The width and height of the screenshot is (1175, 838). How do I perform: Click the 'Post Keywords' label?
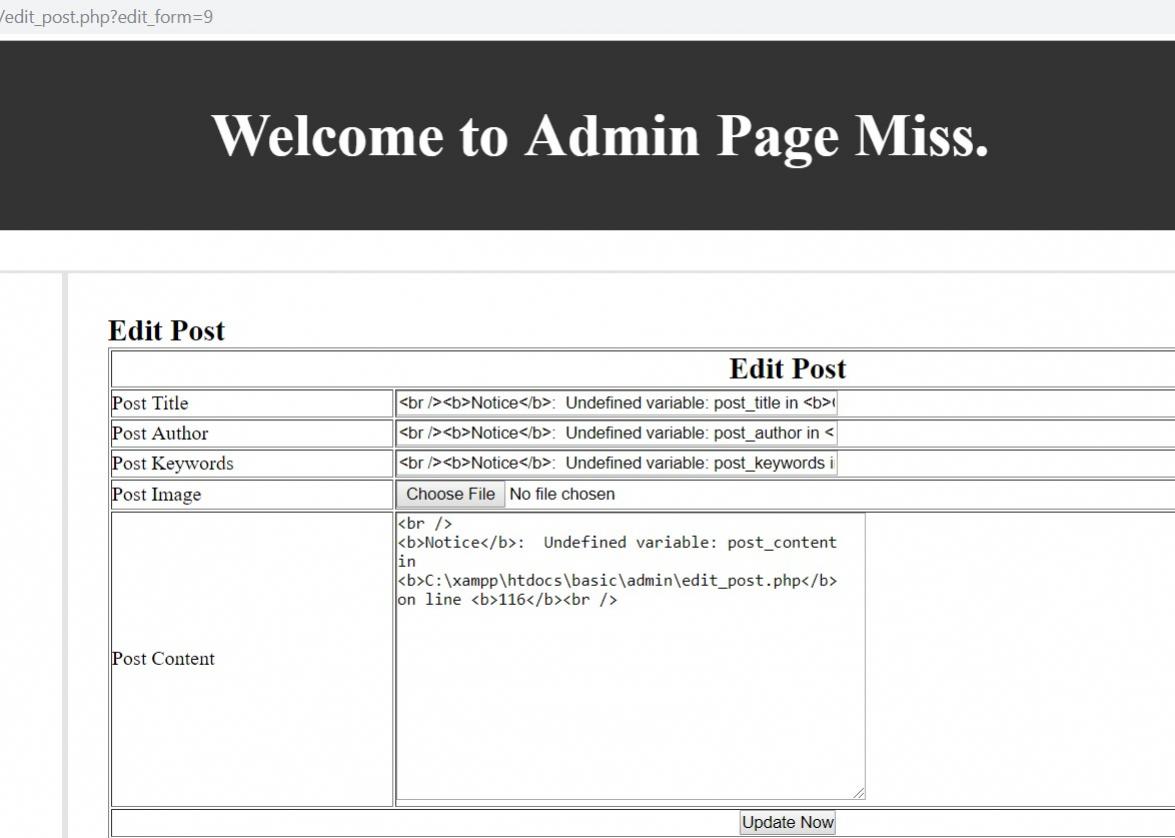[172, 463]
